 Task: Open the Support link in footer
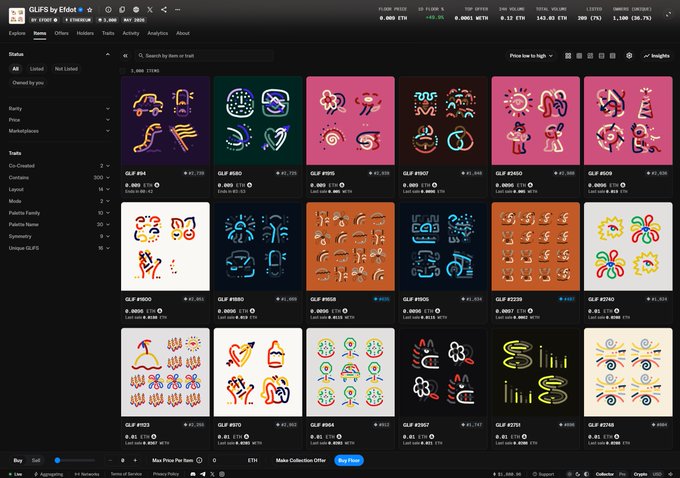click(x=543, y=474)
